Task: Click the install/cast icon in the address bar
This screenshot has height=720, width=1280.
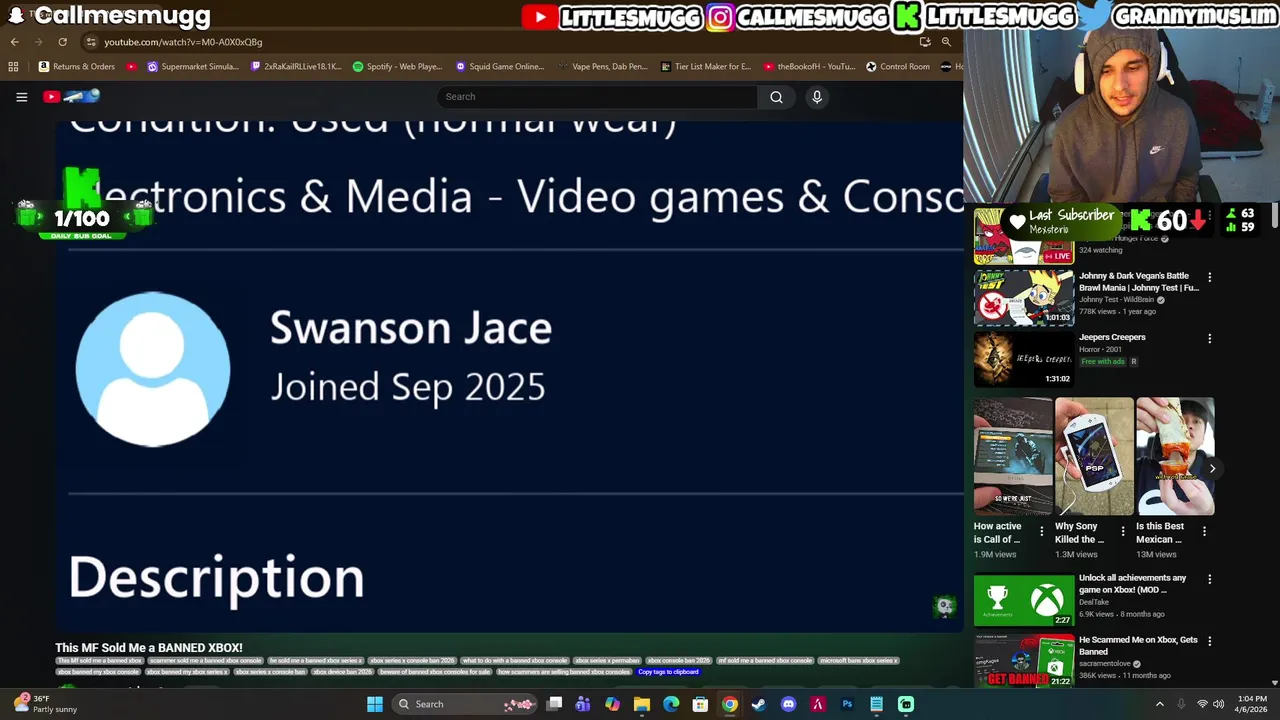Action: pos(925,42)
